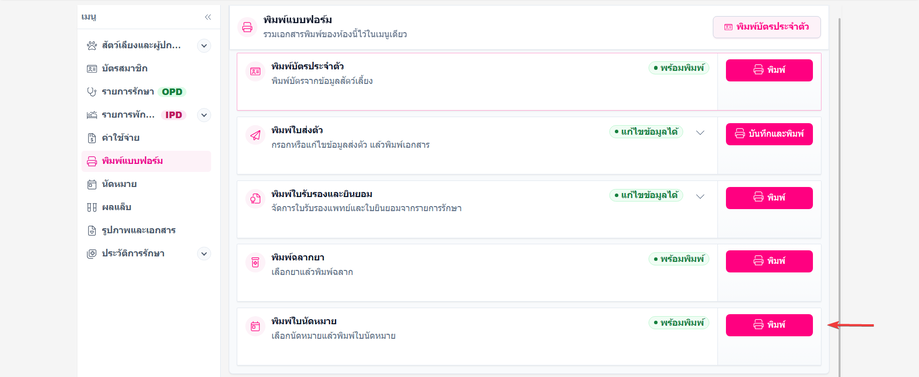Click the certificate icon of พิมพ์ใบรับรองและยินยอม
919x377 pixels.
(x=255, y=199)
